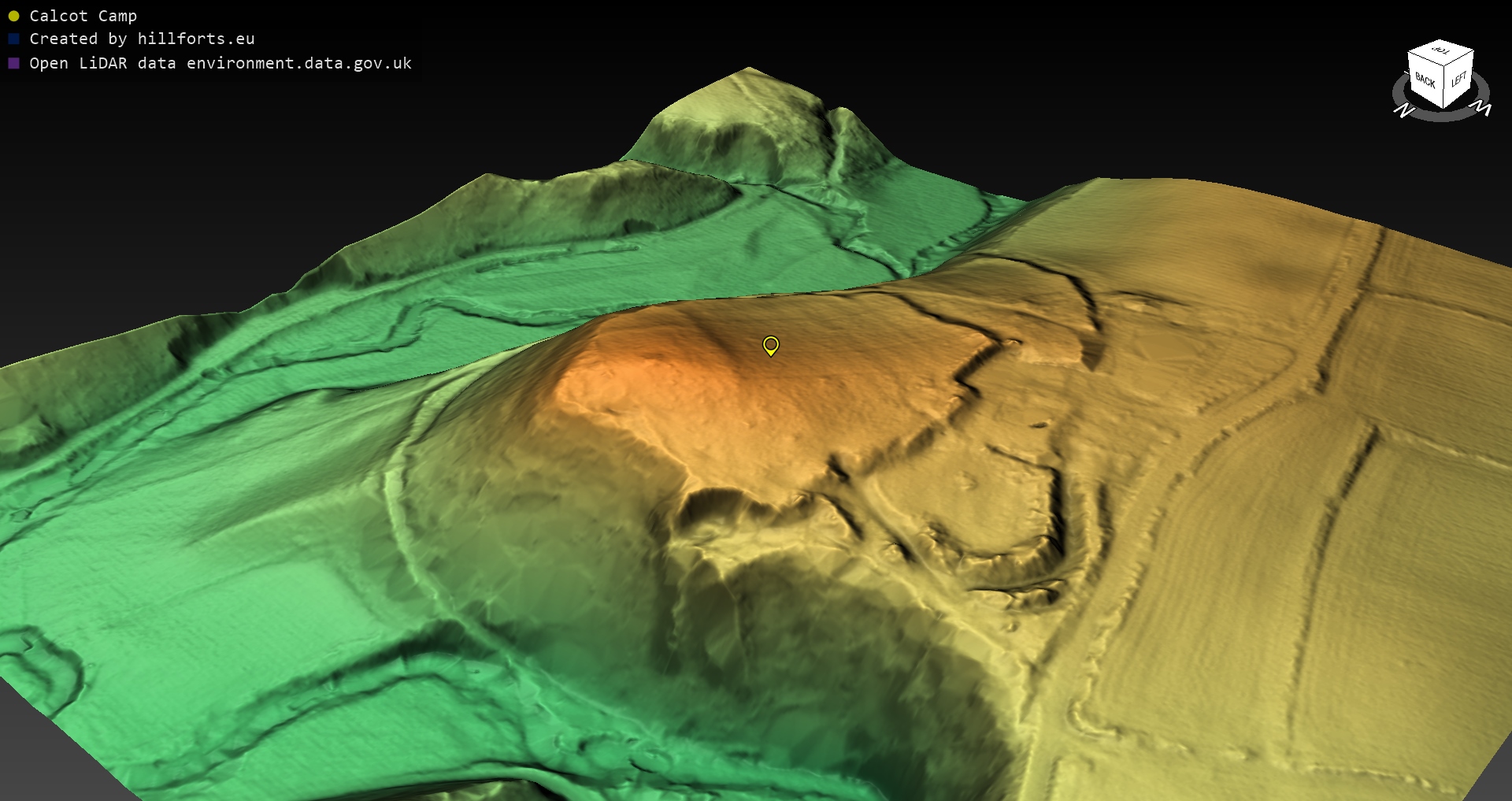The image size is (1512, 801).
Task: Click the purple LiDAR legend square
Action: (13, 63)
